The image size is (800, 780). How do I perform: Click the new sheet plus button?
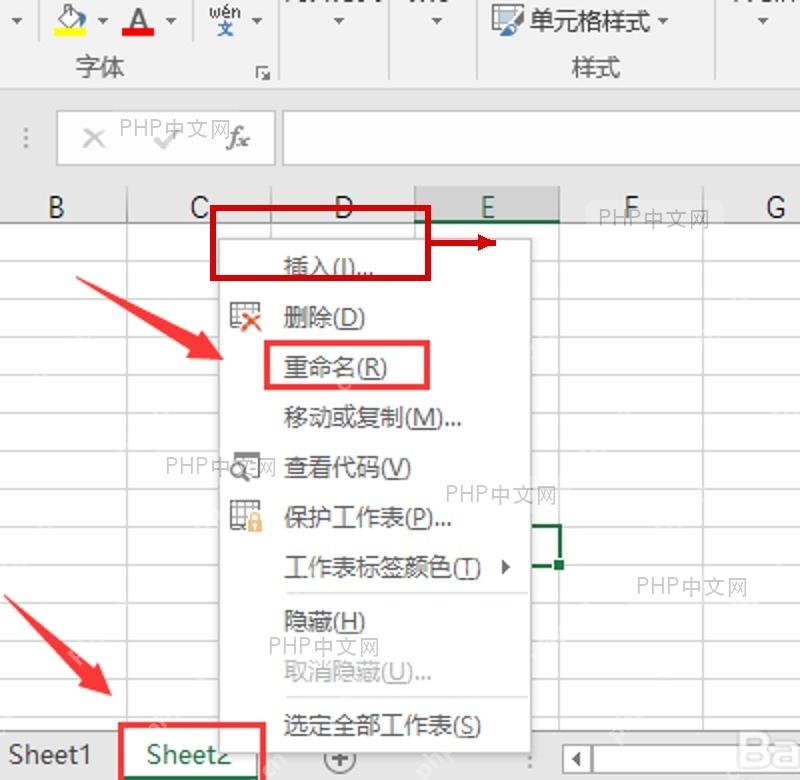[x=340, y=759]
